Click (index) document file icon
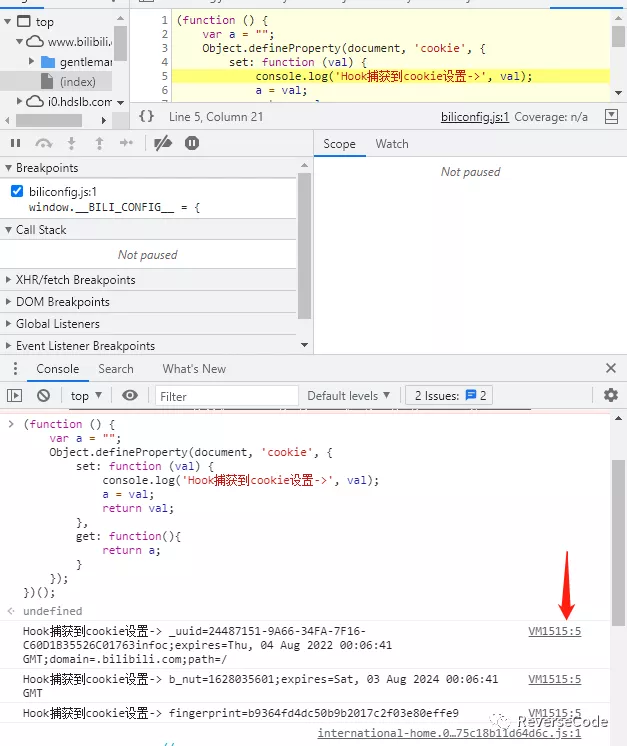The width and height of the screenshot is (627, 746). 47,81
